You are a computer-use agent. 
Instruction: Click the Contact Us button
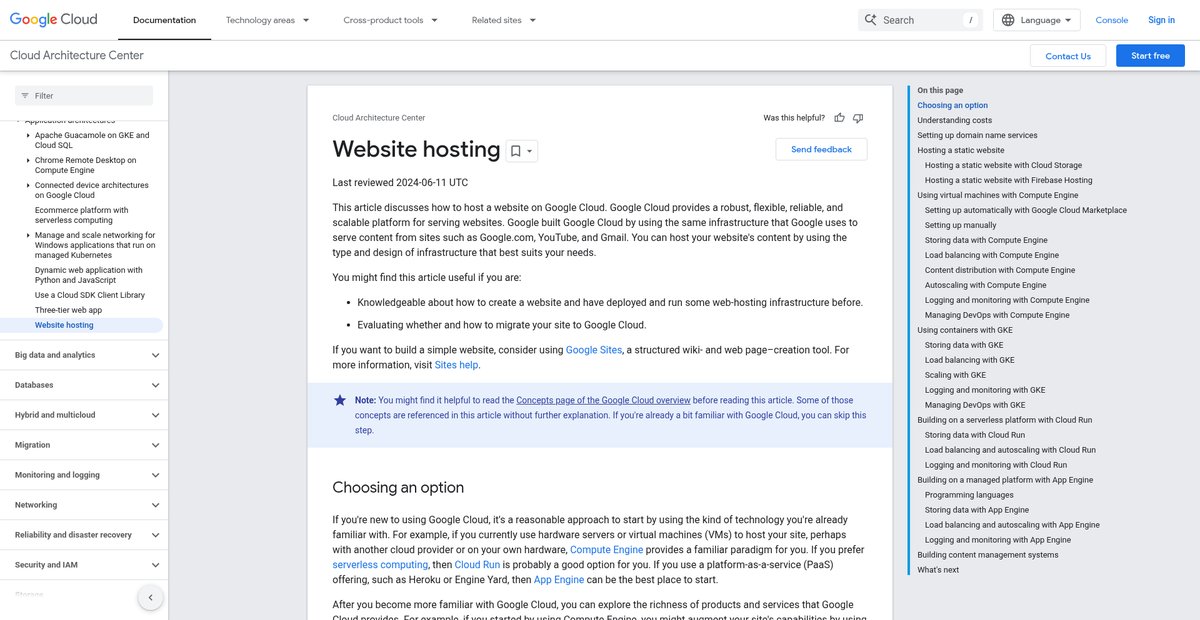point(1068,56)
